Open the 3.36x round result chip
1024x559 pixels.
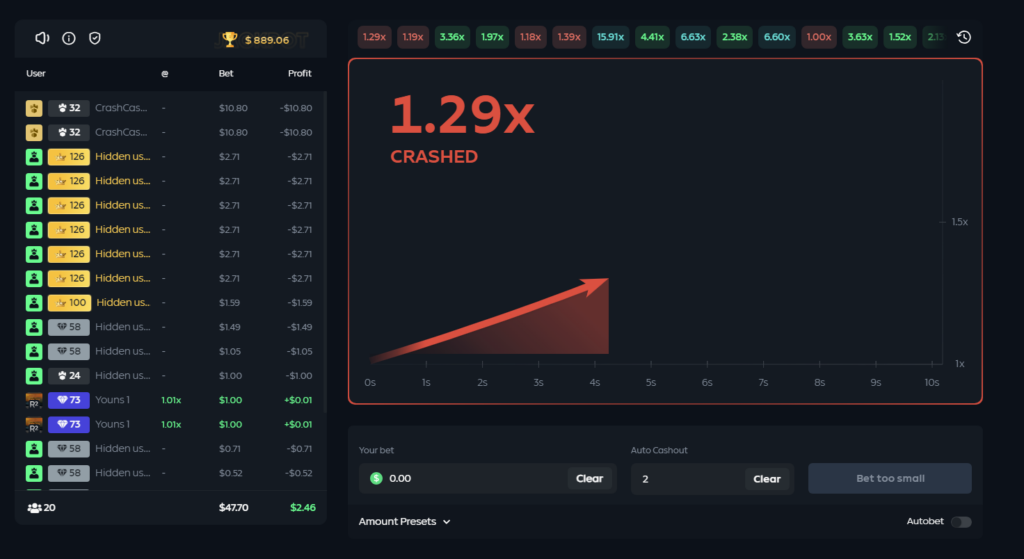(452, 37)
